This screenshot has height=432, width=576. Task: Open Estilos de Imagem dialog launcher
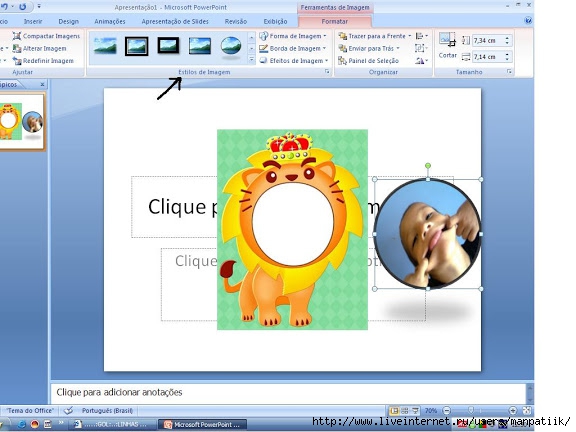[327, 72]
